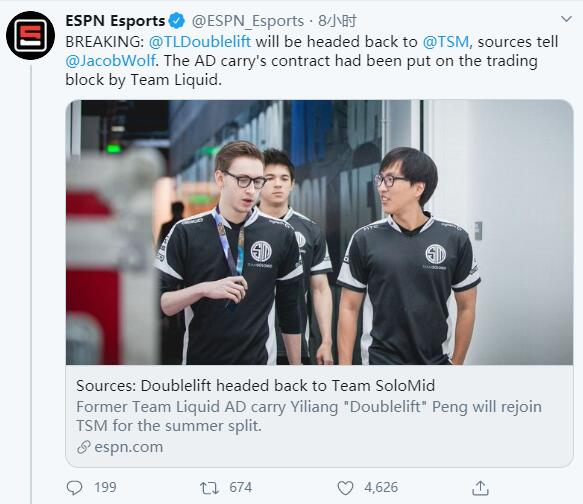
Task: Click the ESPN Esports display name
Action: pyautogui.click(x=115, y=21)
